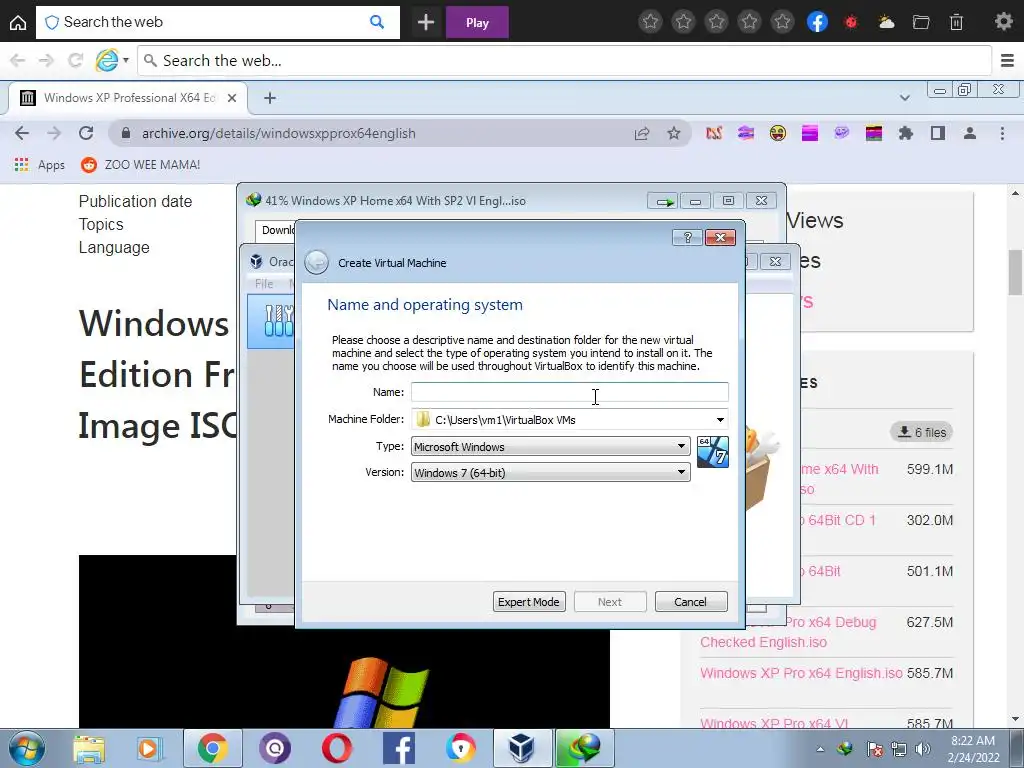The width and height of the screenshot is (1024, 768).
Task: Click the Language label on the page
Action: (114, 248)
